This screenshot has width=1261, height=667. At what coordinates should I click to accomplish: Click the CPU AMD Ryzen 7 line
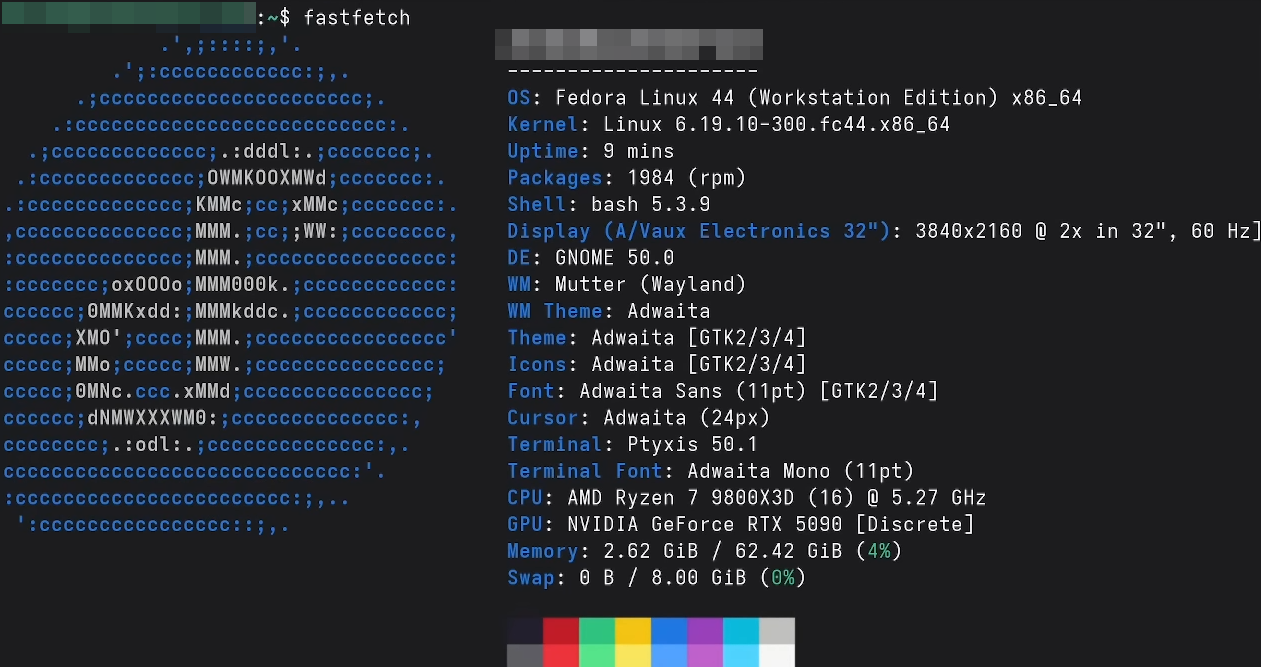pos(747,498)
